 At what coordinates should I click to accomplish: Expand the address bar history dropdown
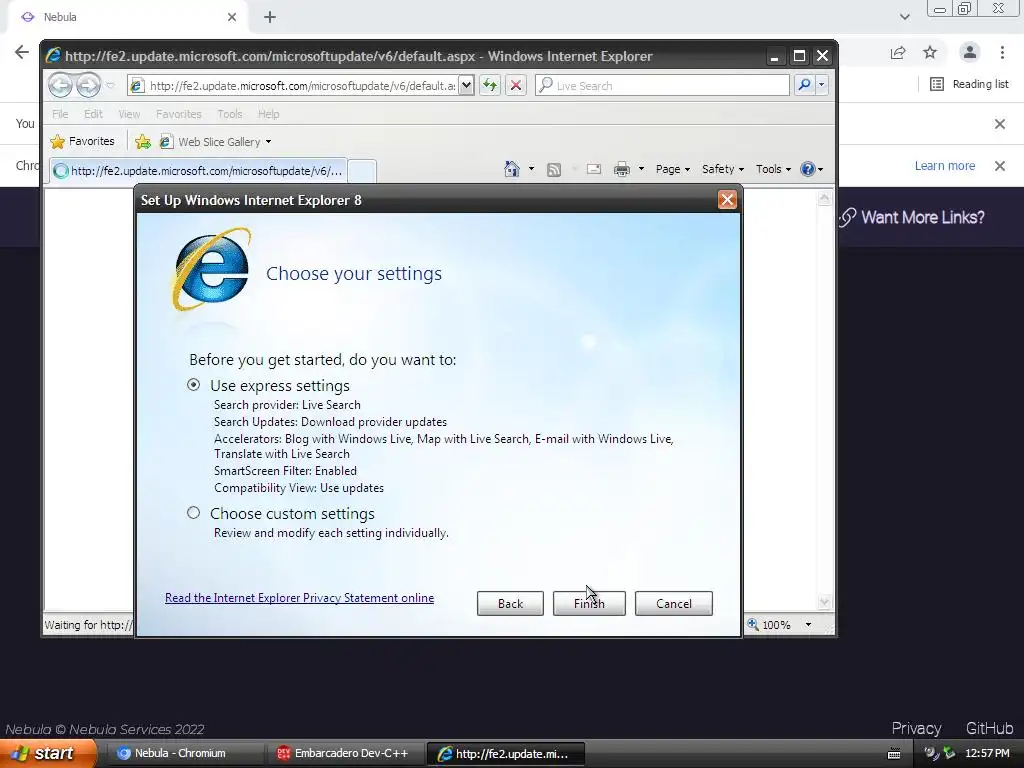click(466, 86)
